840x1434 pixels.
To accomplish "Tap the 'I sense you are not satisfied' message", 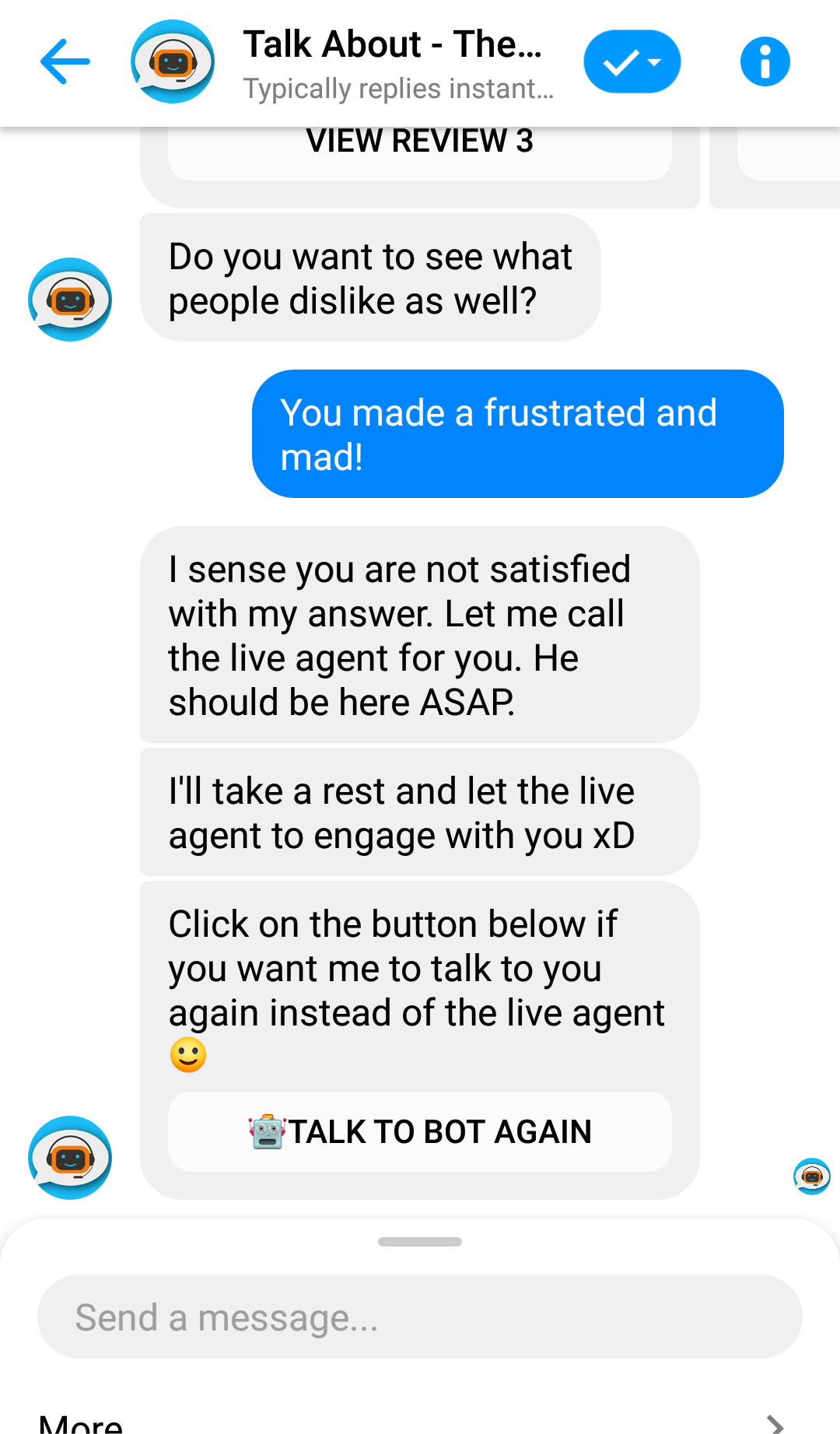I will click(x=420, y=635).
